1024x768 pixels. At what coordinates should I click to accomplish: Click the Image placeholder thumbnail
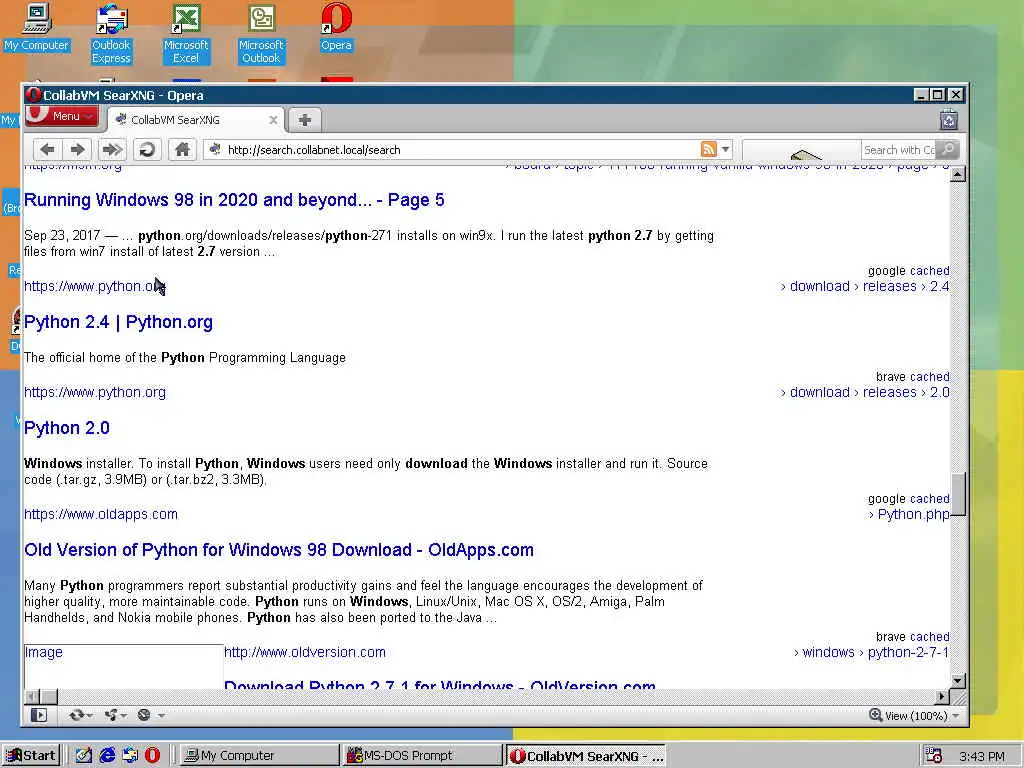[x=123, y=666]
